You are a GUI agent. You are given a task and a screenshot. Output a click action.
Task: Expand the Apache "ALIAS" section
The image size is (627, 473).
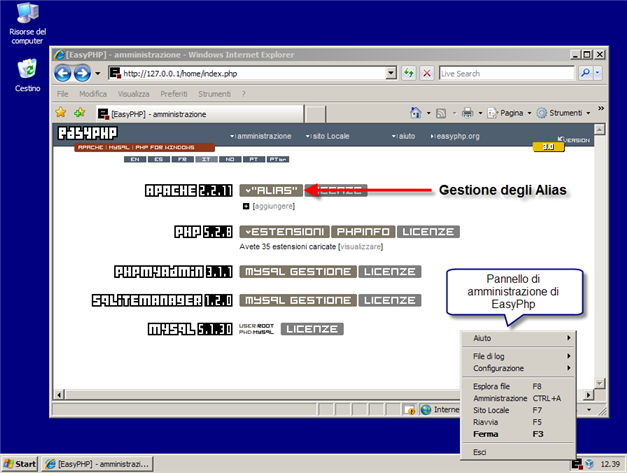(x=271, y=191)
